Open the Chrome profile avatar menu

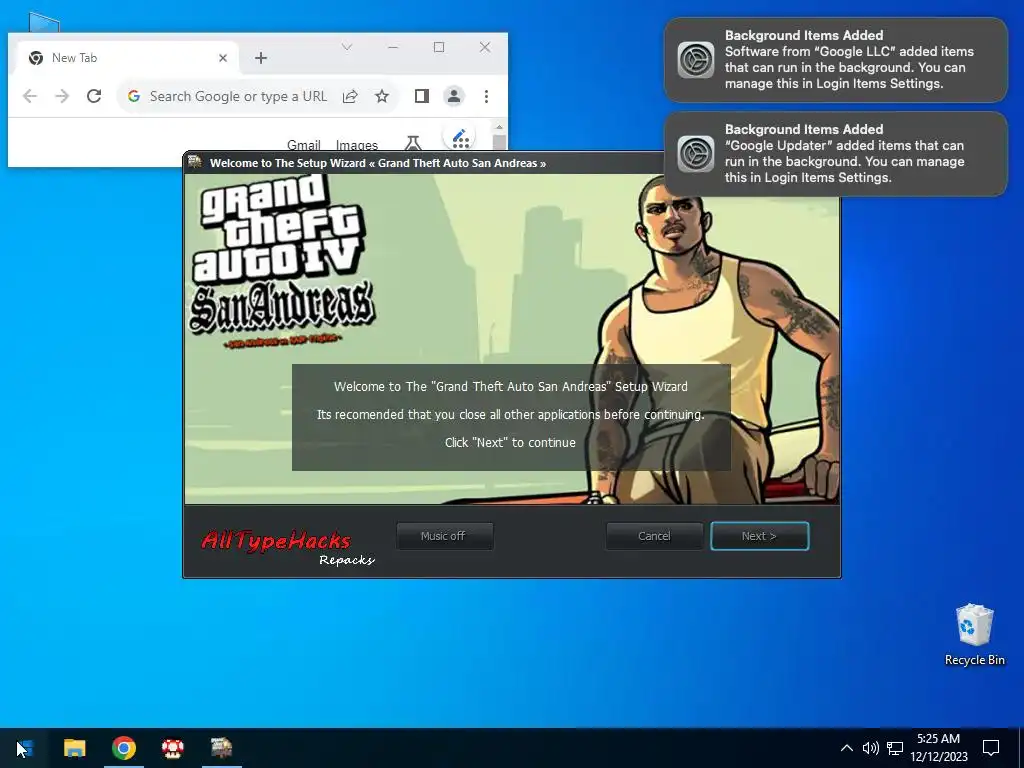(454, 96)
